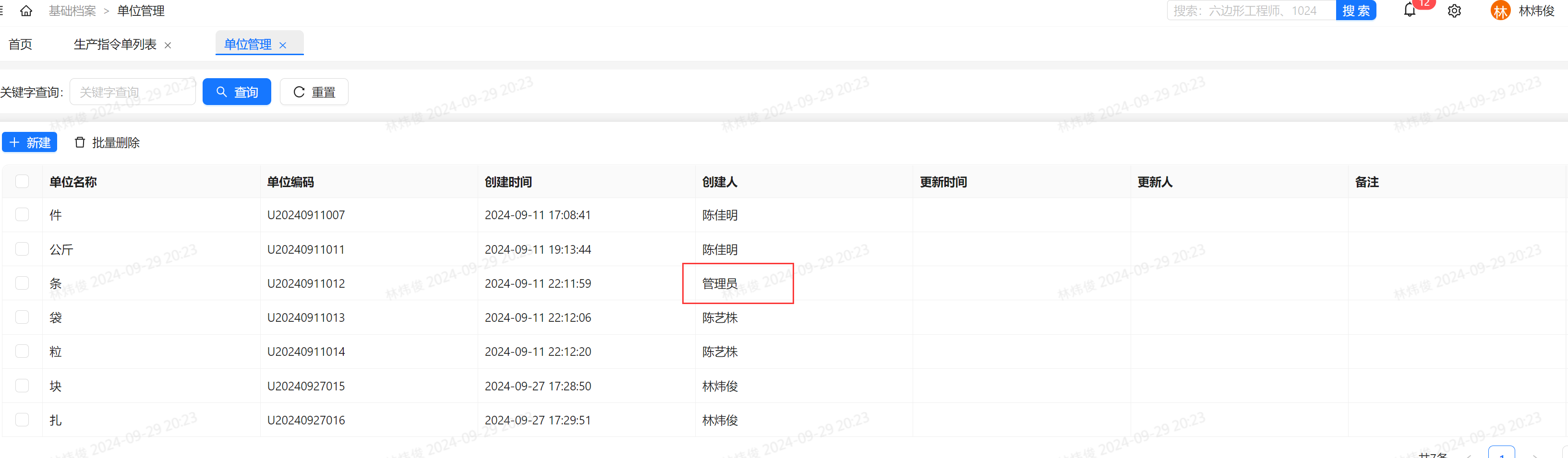Image resolution: width=1568 pixels, height=458 pixels.
Task: Click 单位管理 breadcrumb
Action: [x=141, y=11]
